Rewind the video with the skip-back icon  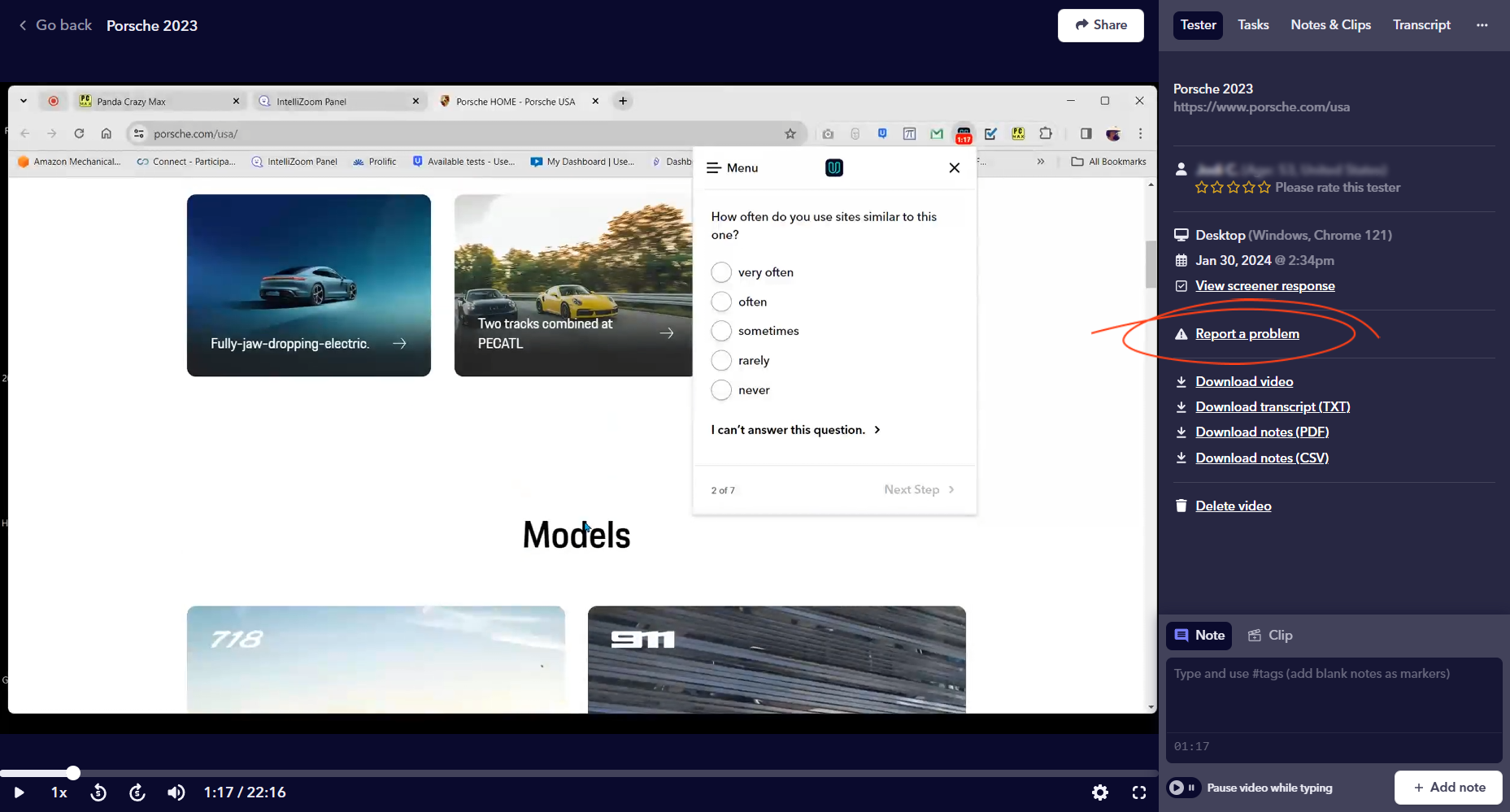[98, 792]
